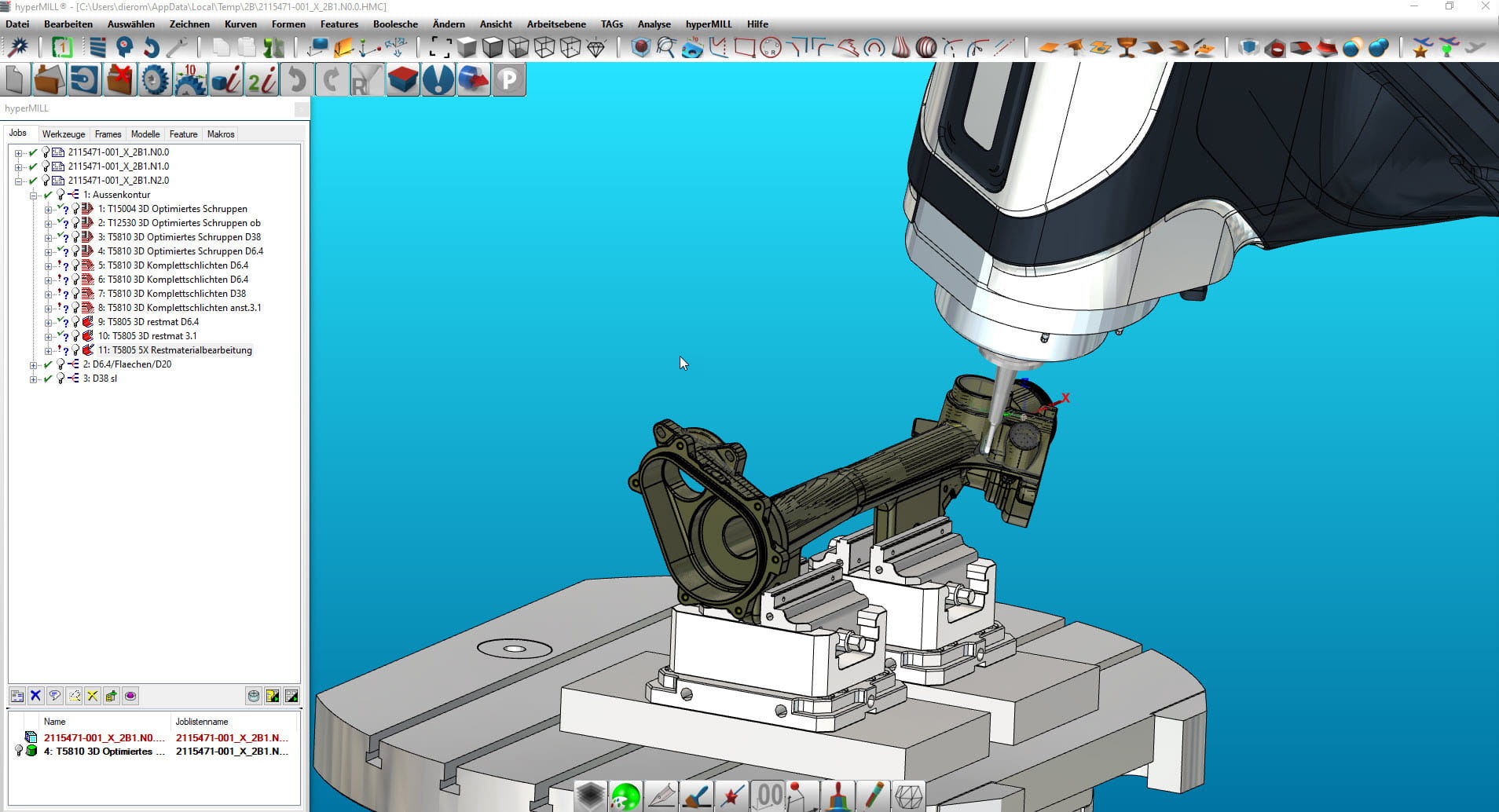Switch to the Modelle tab
1499x812 pixels.
pyautogui.click(x=145, y=134)
